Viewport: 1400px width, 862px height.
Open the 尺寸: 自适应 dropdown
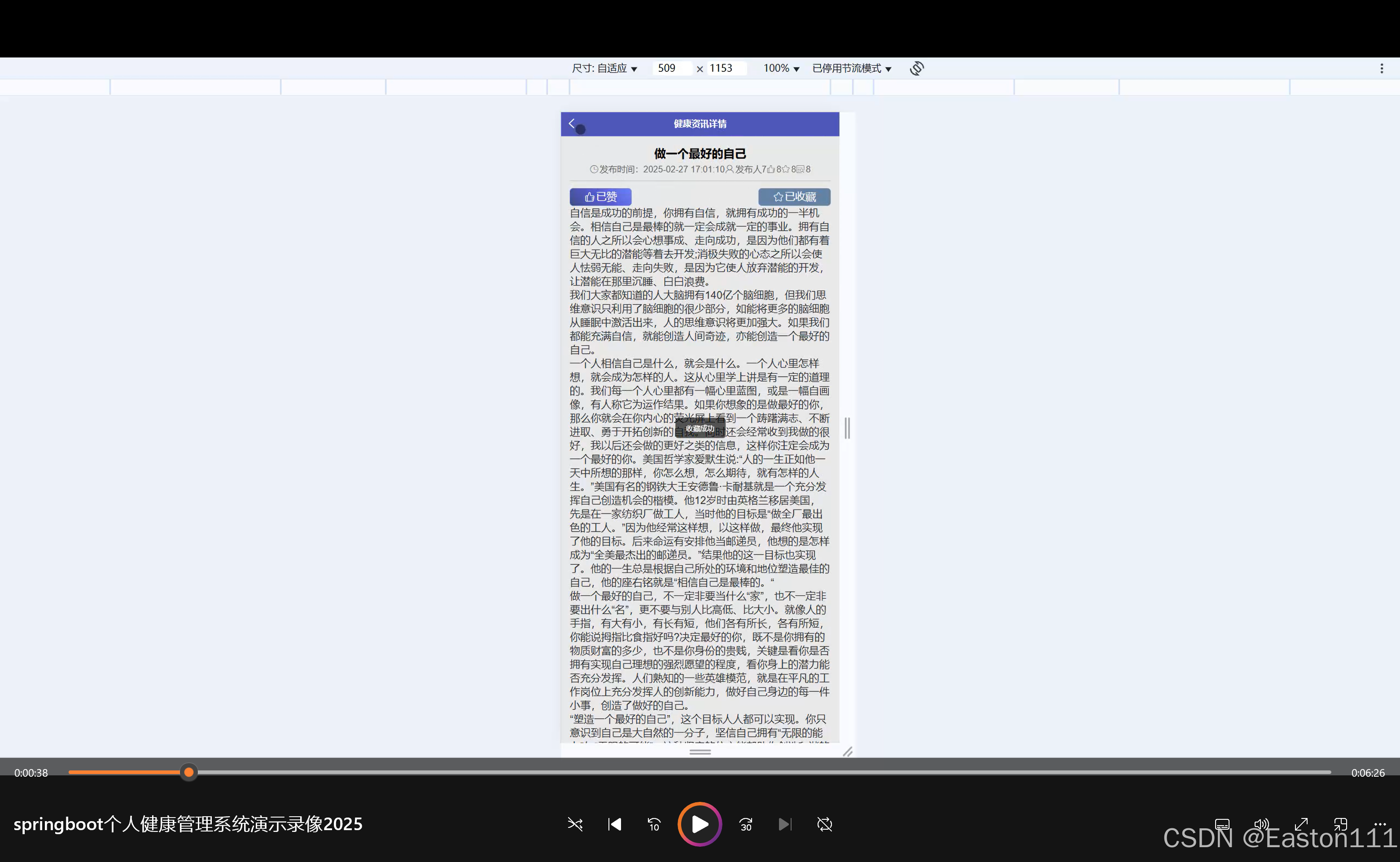click(604, 68)
